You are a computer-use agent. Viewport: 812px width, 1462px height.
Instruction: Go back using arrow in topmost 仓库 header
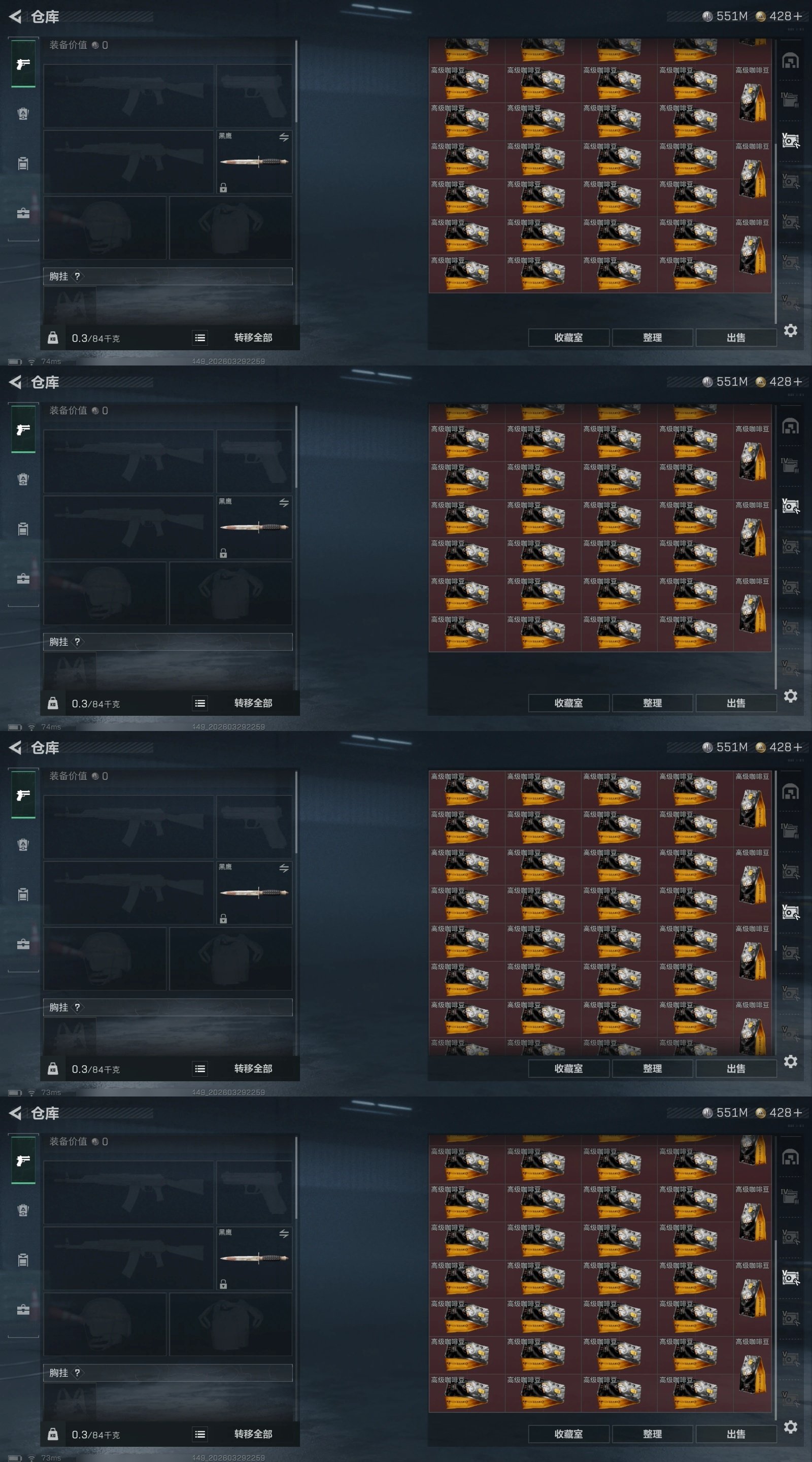pos(15,16)
